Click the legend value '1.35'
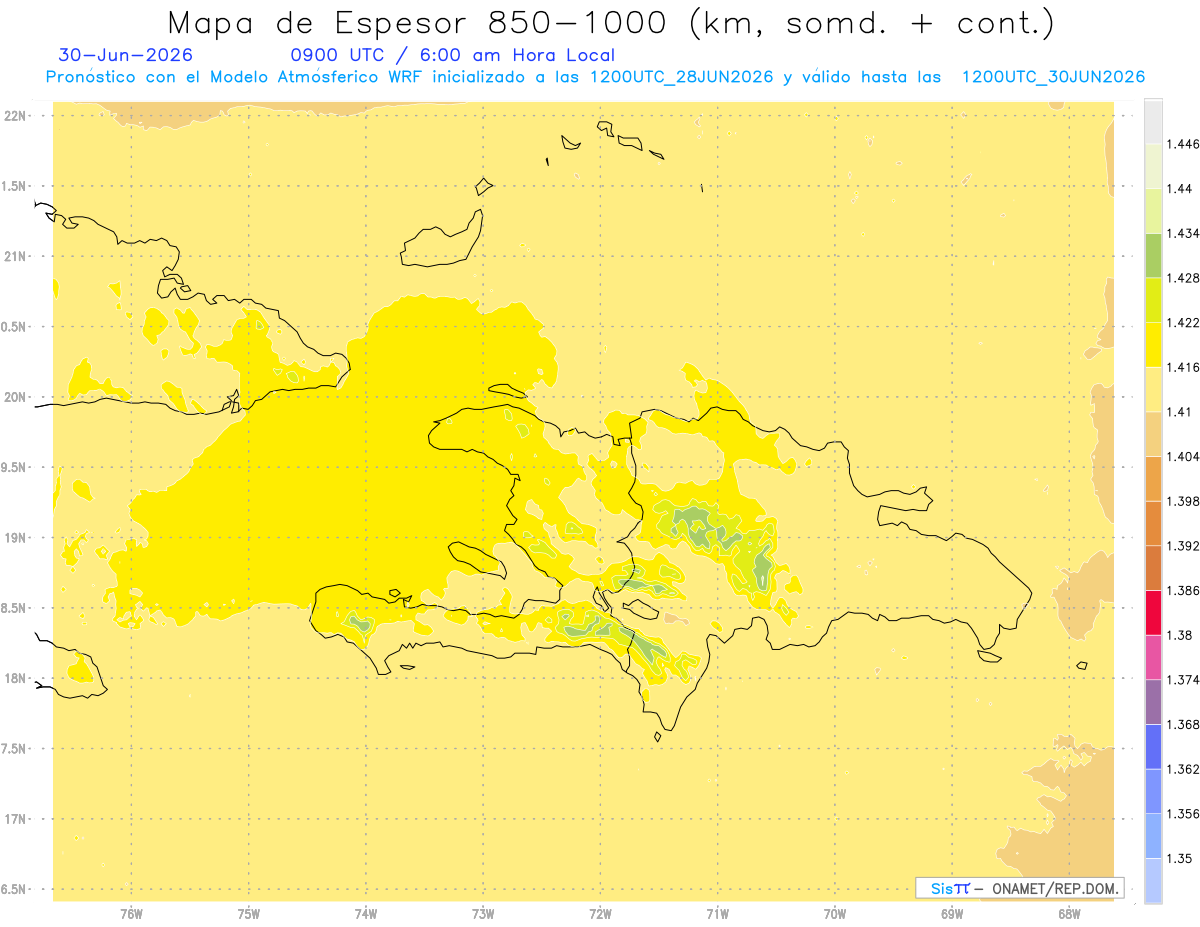The image size is (1200, 927). (1180, 858)
